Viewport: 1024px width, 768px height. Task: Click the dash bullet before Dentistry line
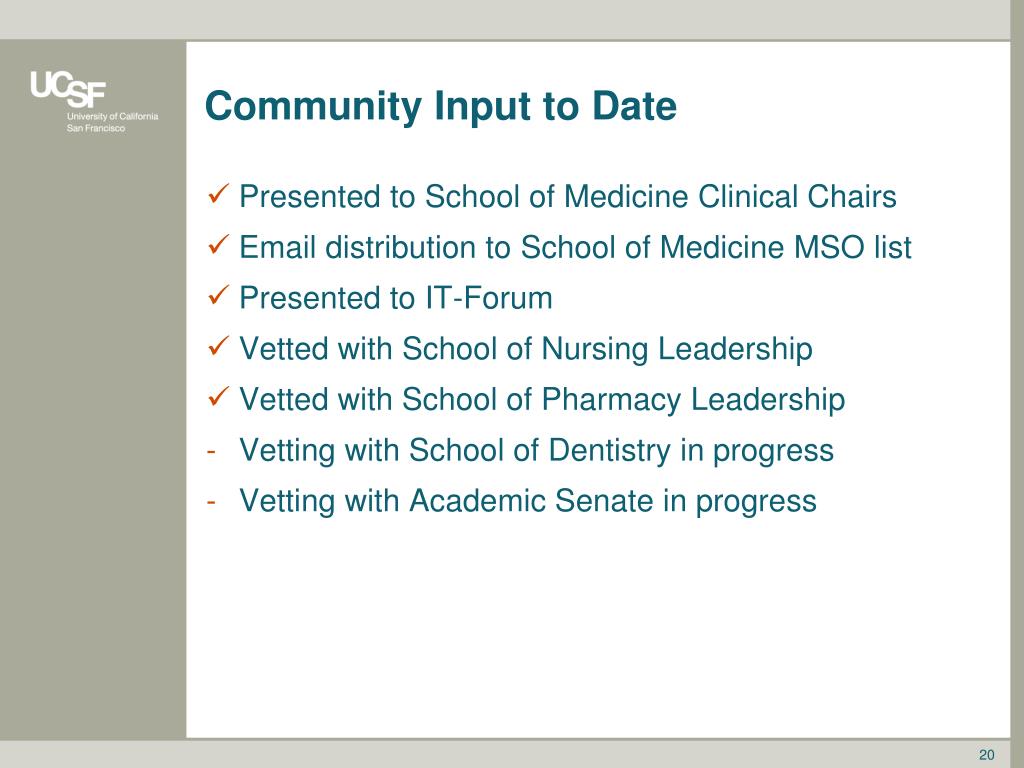pos(211,451)
